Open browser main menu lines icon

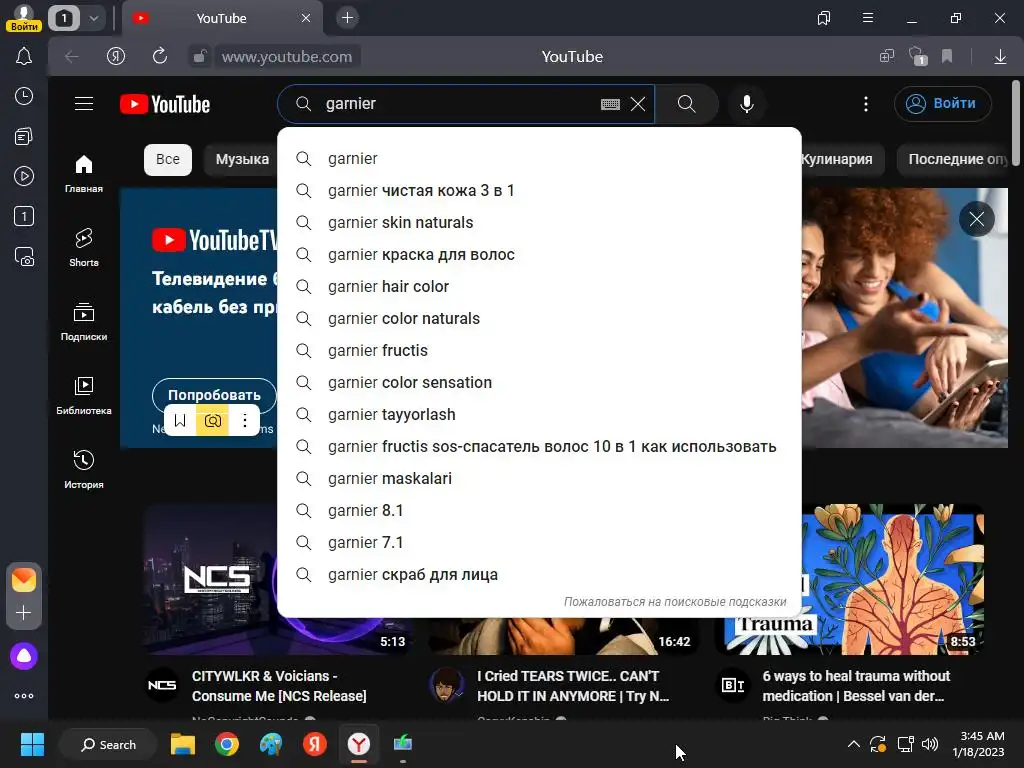pyautogui.click(x=868, y=18)
